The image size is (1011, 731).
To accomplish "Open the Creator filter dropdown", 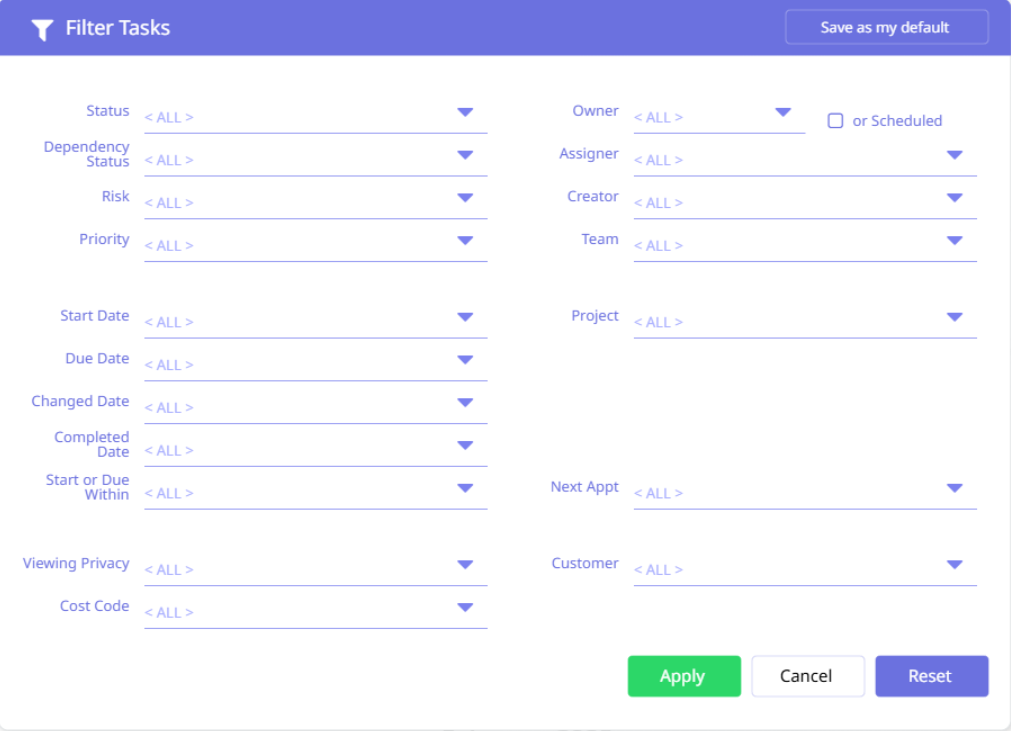I will (954, 198).
